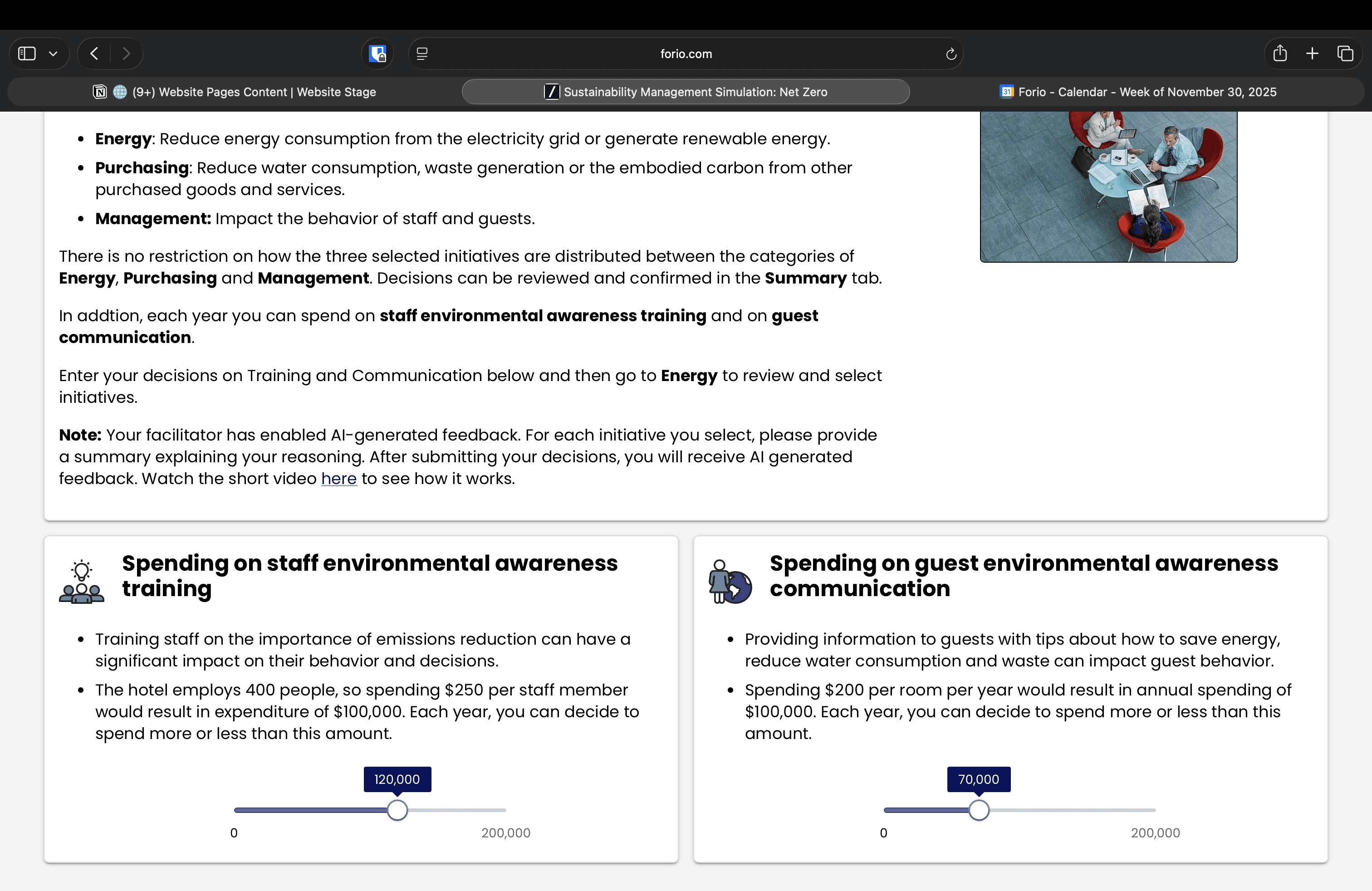Click the Safari sidebar toggle icon
This screenshot has height=891, width=1372.
click(x=27, y=54)
